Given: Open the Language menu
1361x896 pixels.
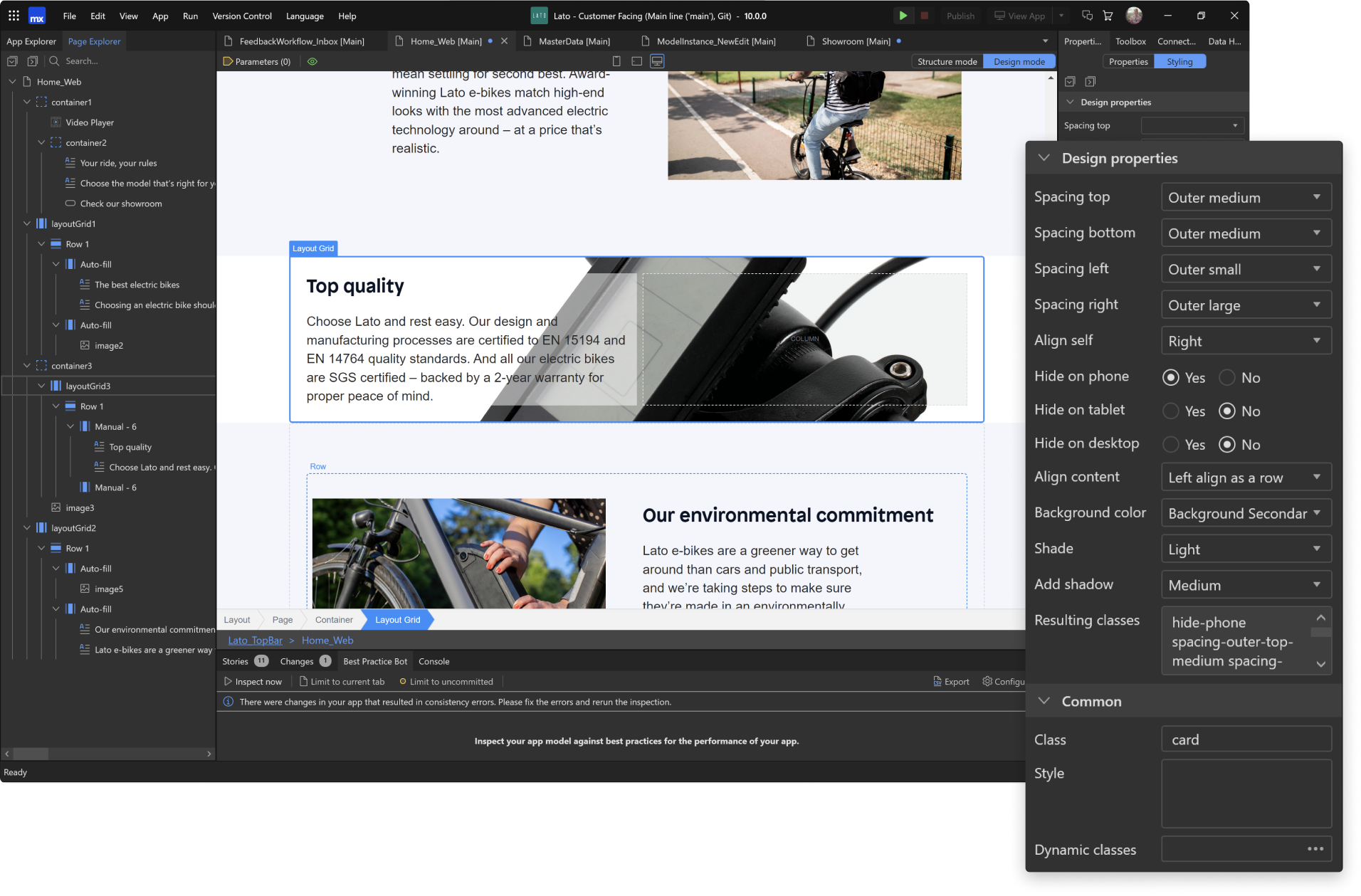Looking at the screenshot, I should click(x=305, y=16).
